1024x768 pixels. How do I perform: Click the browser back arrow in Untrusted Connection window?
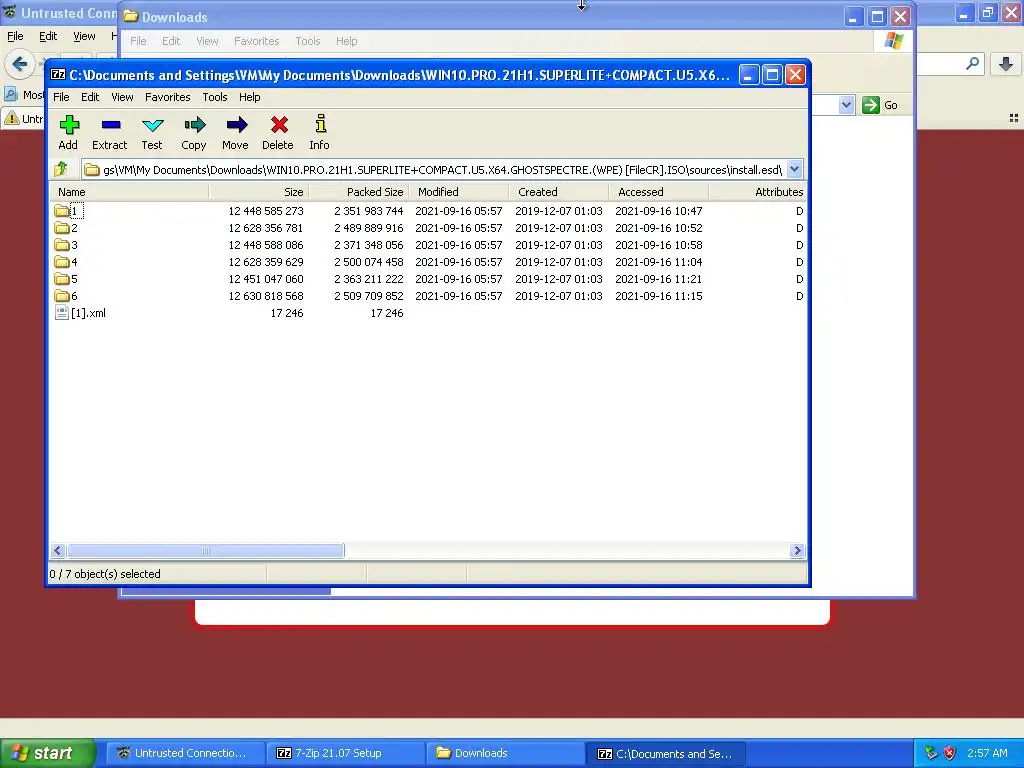tap(20, 64)
